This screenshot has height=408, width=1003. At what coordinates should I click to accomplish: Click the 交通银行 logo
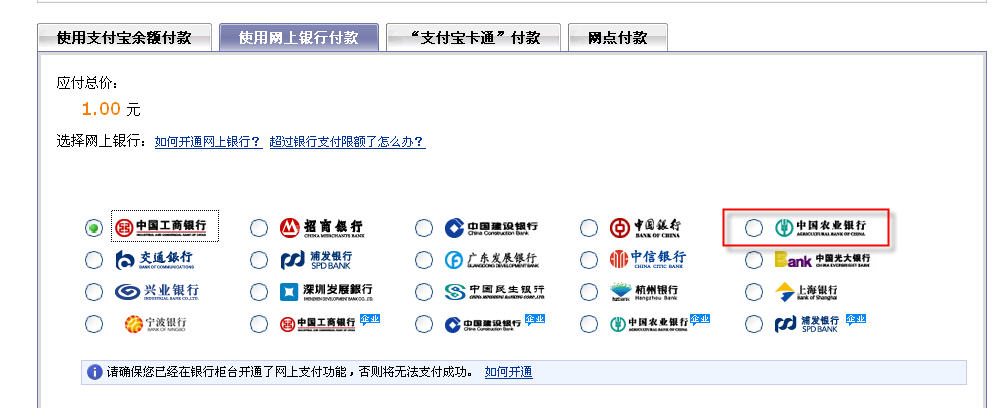pos(154,260)
